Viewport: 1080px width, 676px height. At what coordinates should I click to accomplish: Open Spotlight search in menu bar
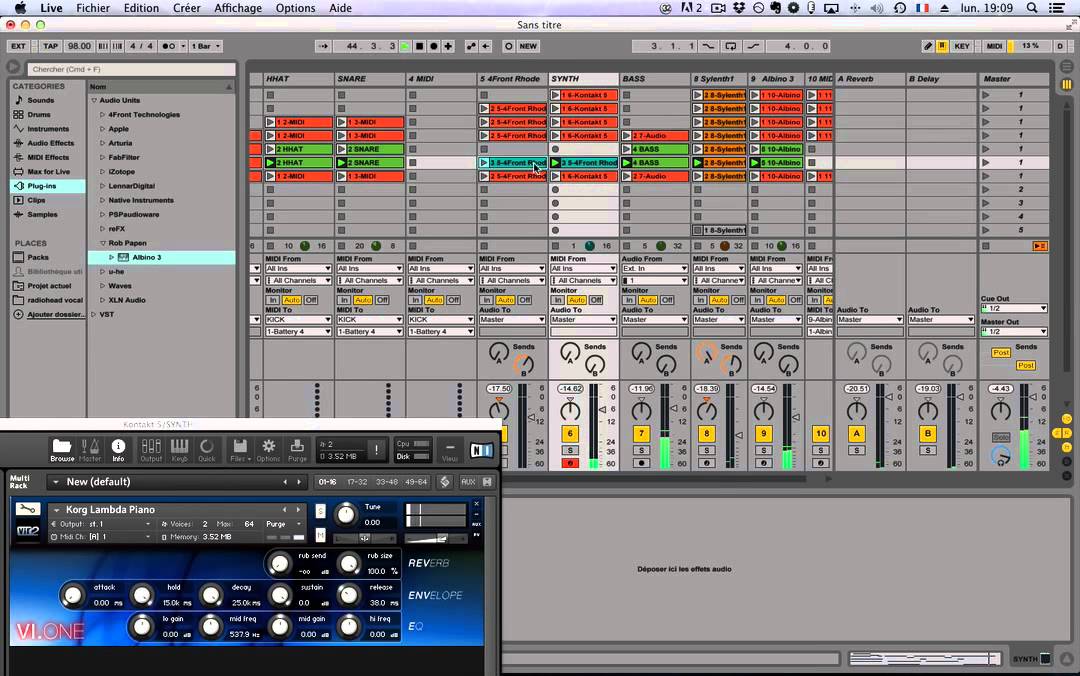[1032, 8]
